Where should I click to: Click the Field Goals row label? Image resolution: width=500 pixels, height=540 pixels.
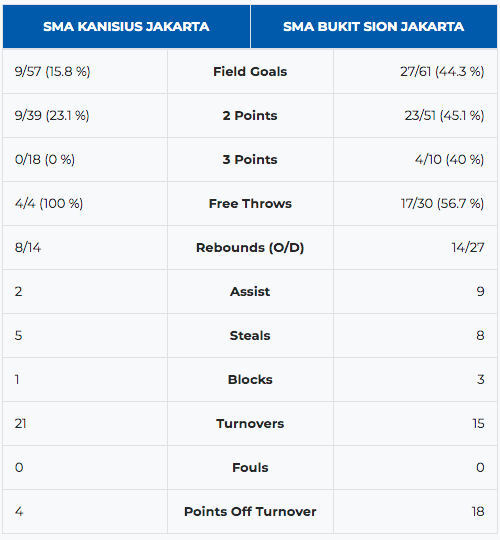coord(250,72)
